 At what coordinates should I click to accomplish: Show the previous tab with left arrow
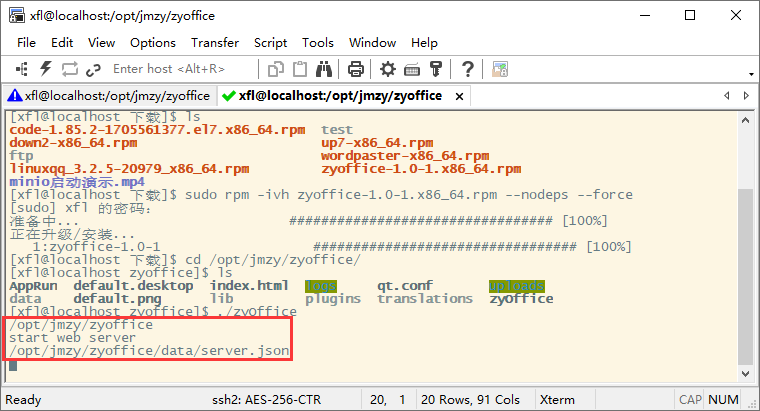point(727,96)
